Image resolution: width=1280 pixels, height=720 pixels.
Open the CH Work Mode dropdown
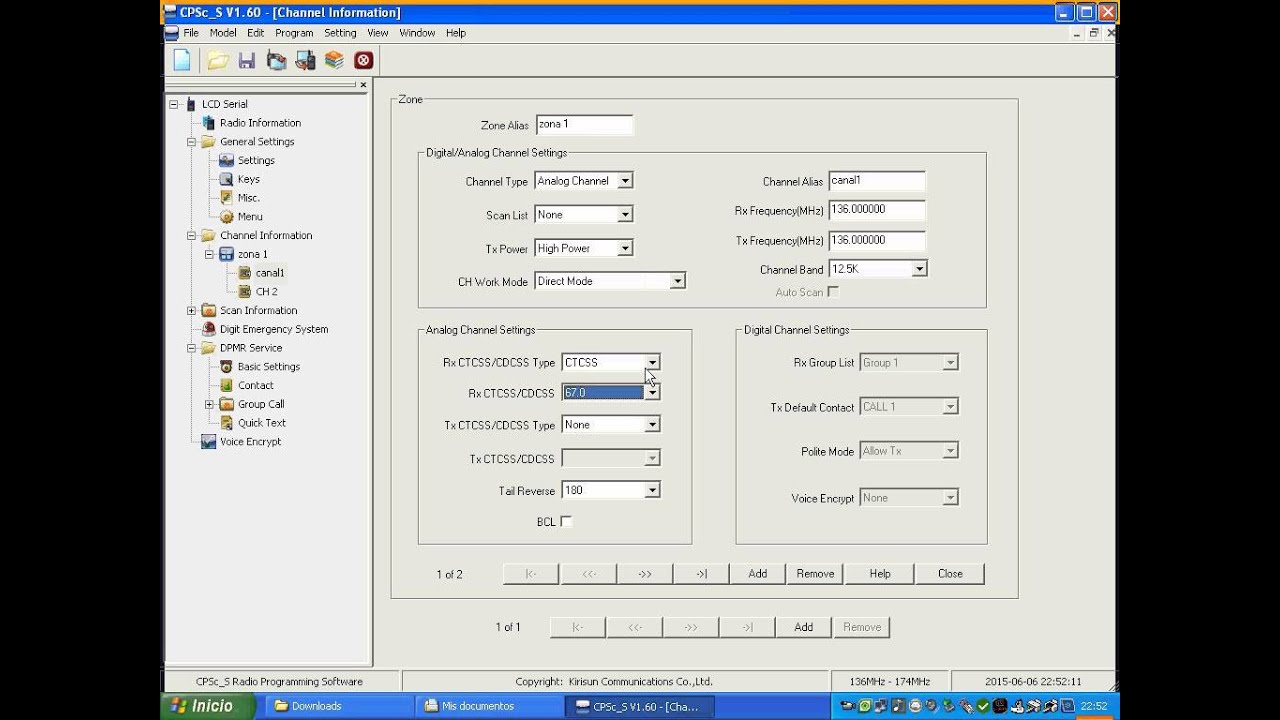(x=677, y=281)
